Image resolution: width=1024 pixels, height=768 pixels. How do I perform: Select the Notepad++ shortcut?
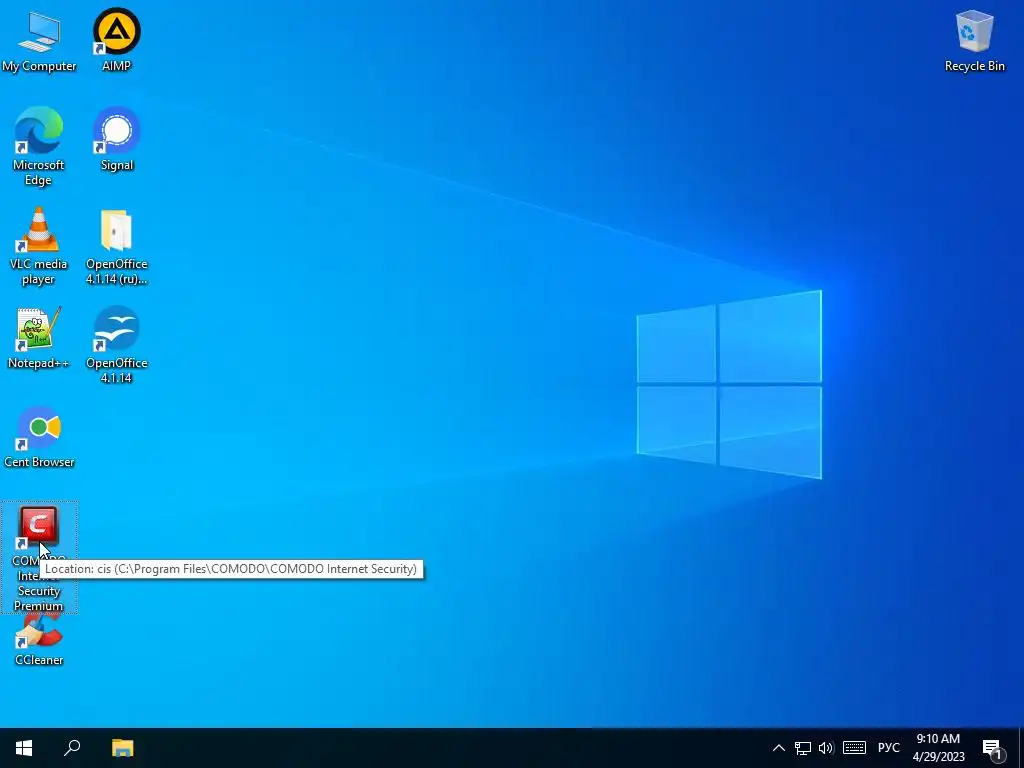[39, 338]
